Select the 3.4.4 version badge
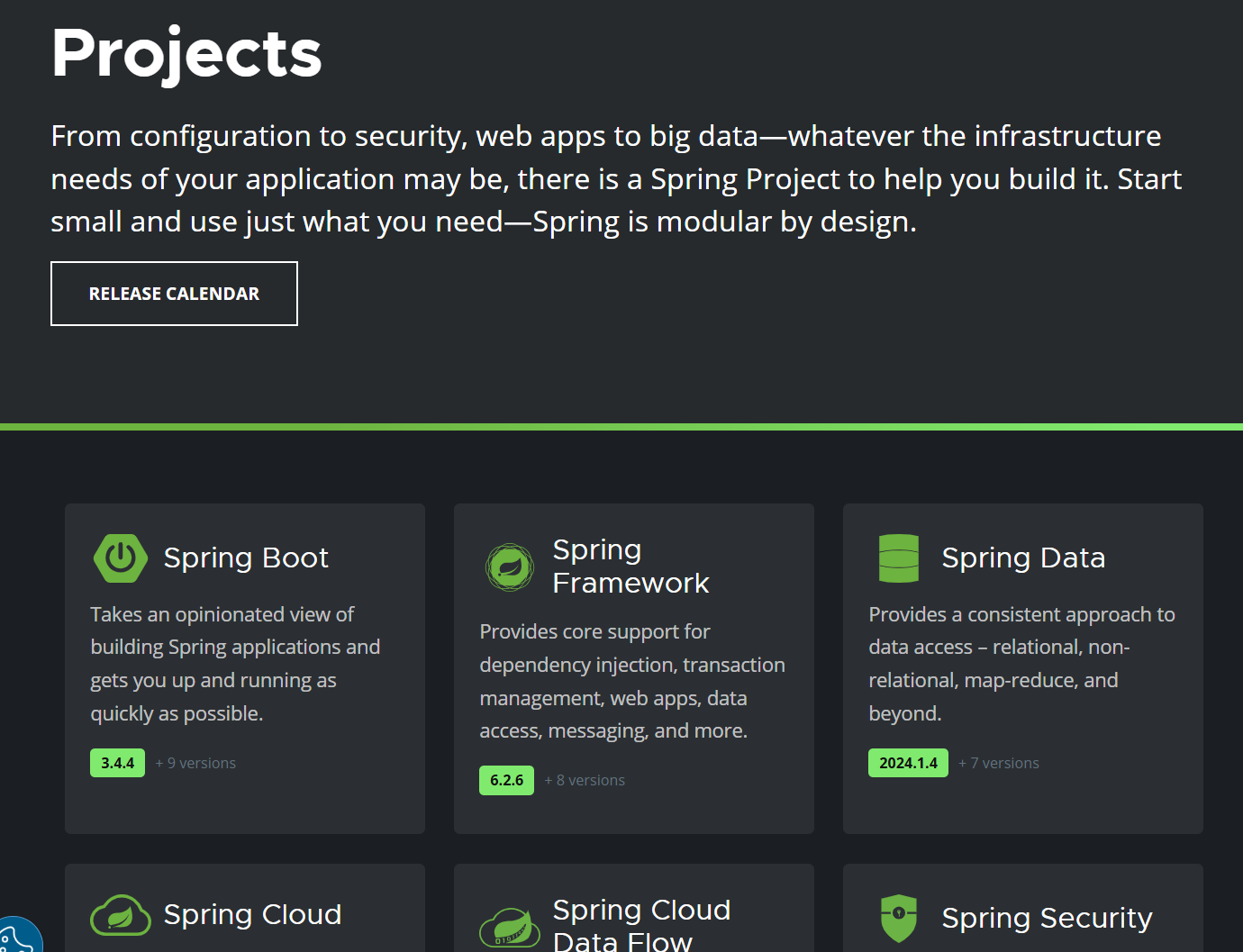The width and height of the screenshot is (1243, 952). 117,763
